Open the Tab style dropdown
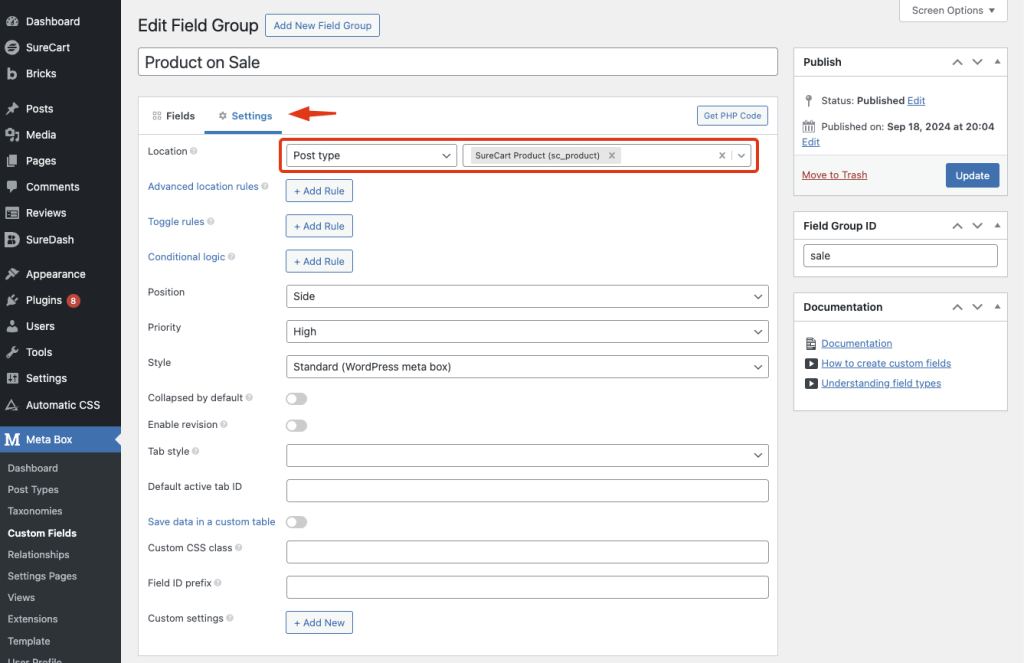 pos(527,455)
